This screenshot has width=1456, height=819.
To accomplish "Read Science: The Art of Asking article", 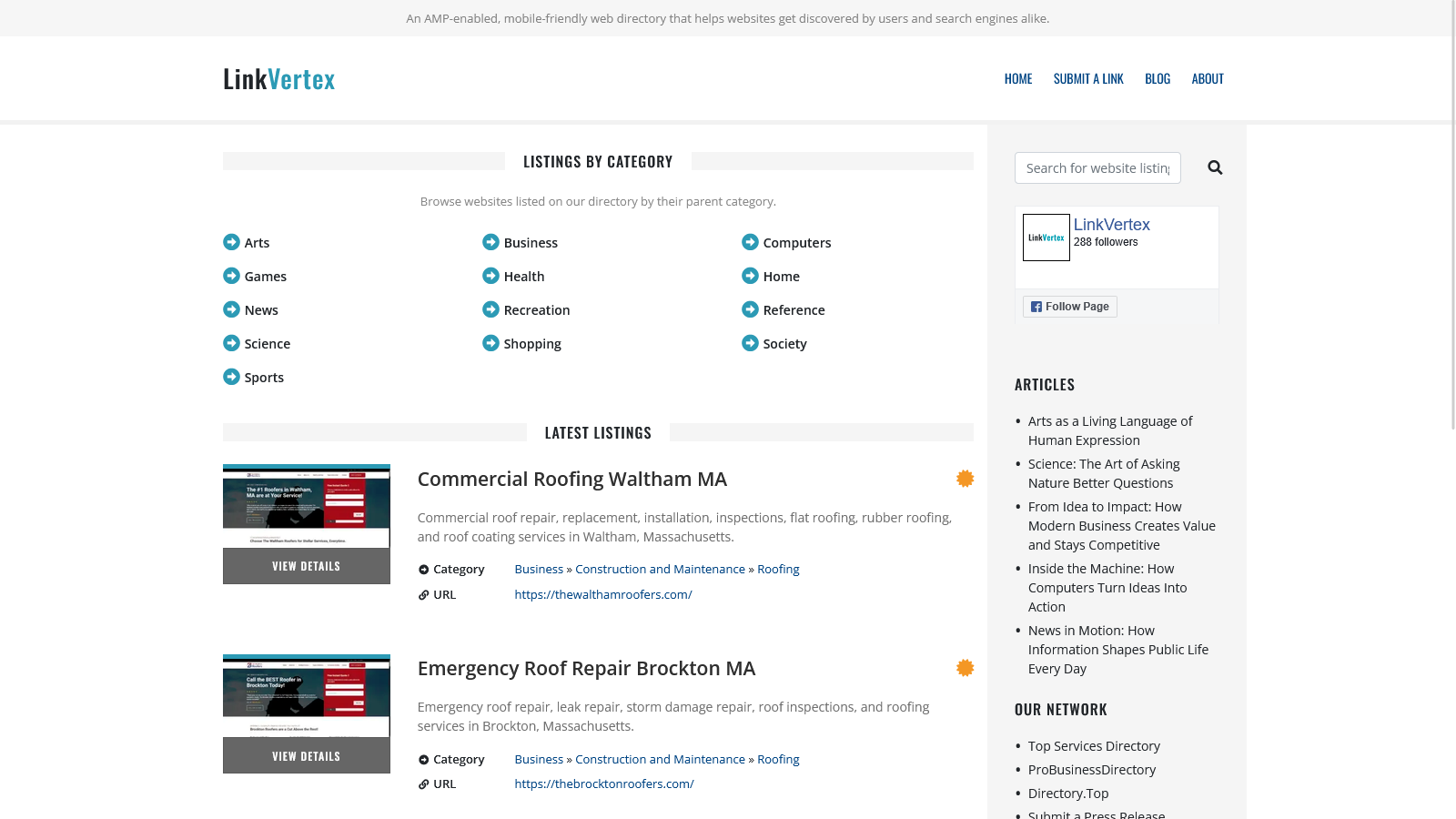I will point(1104,473).
